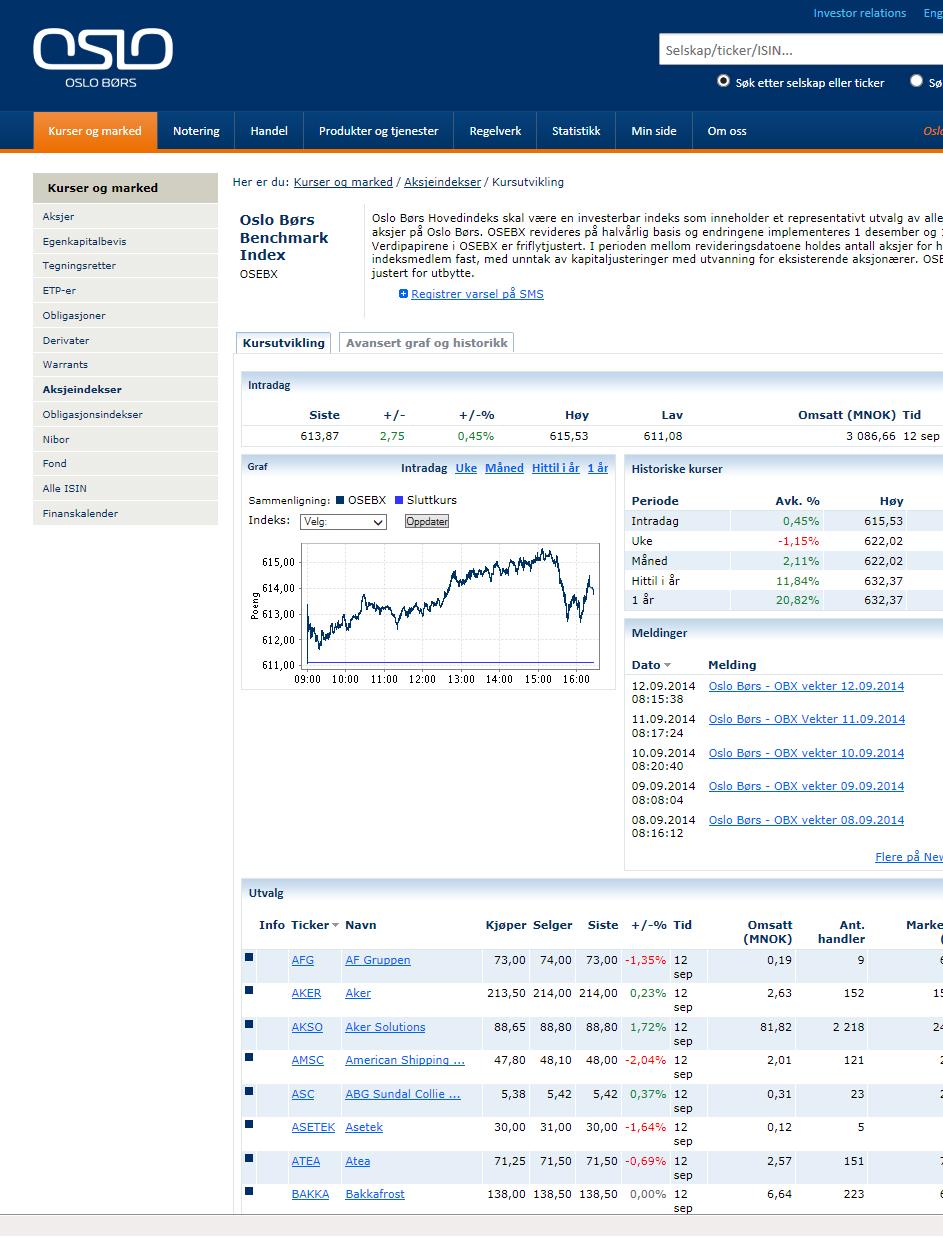The width and height of the screenshot is (943, 1237).
Task: Click the info square icon for BAKKA
Action: pyautogui.click(x=249, y=1191)
